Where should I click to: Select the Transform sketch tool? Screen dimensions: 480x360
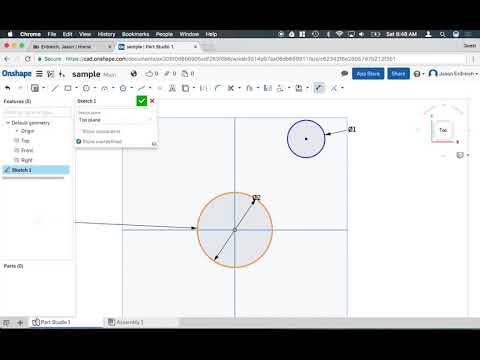coord(299,88)
